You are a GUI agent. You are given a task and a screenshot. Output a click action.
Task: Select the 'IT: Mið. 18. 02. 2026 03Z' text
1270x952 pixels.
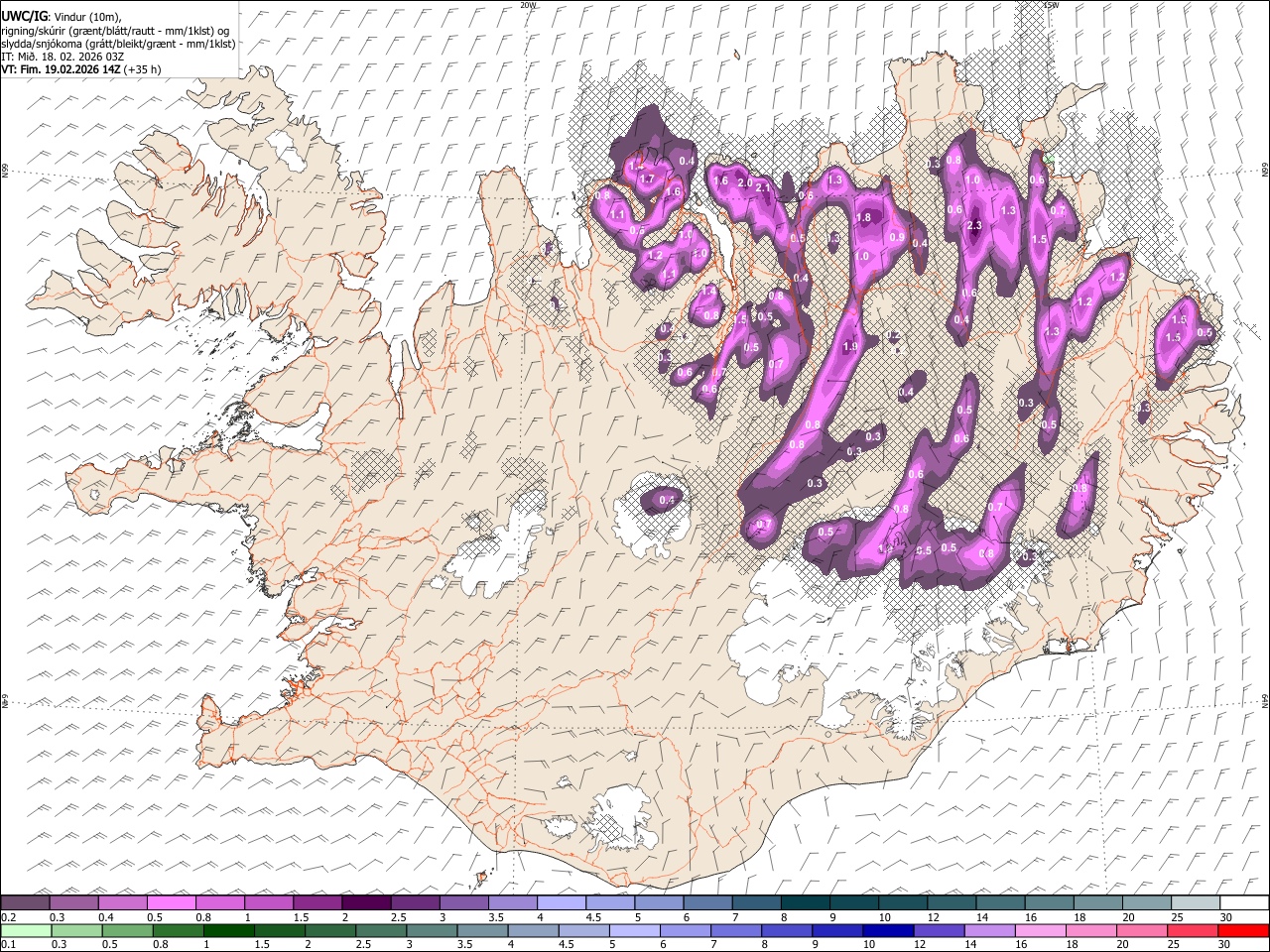click(x=63, y=57)
